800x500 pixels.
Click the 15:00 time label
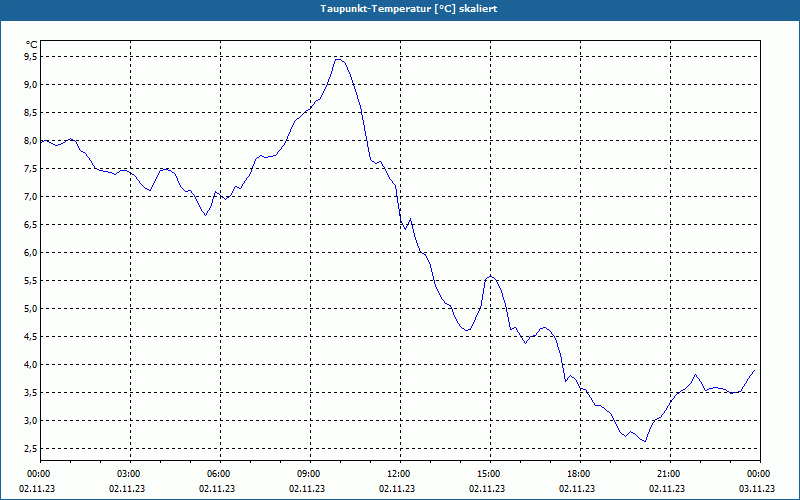pos(490,474)
